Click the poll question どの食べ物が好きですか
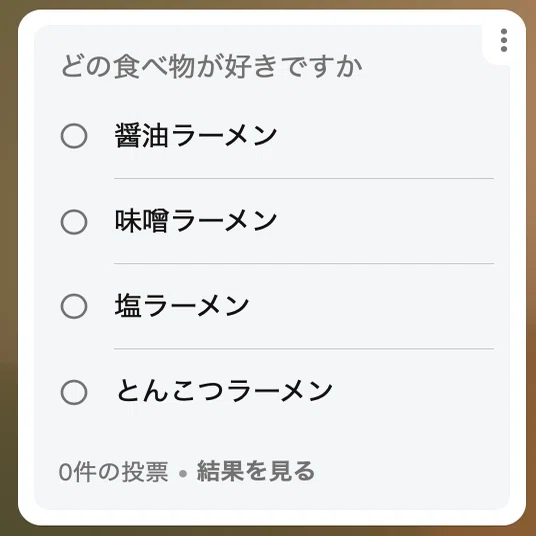This screenshot has width=536, height=536. pyautogui.click(x=211, y=66)
